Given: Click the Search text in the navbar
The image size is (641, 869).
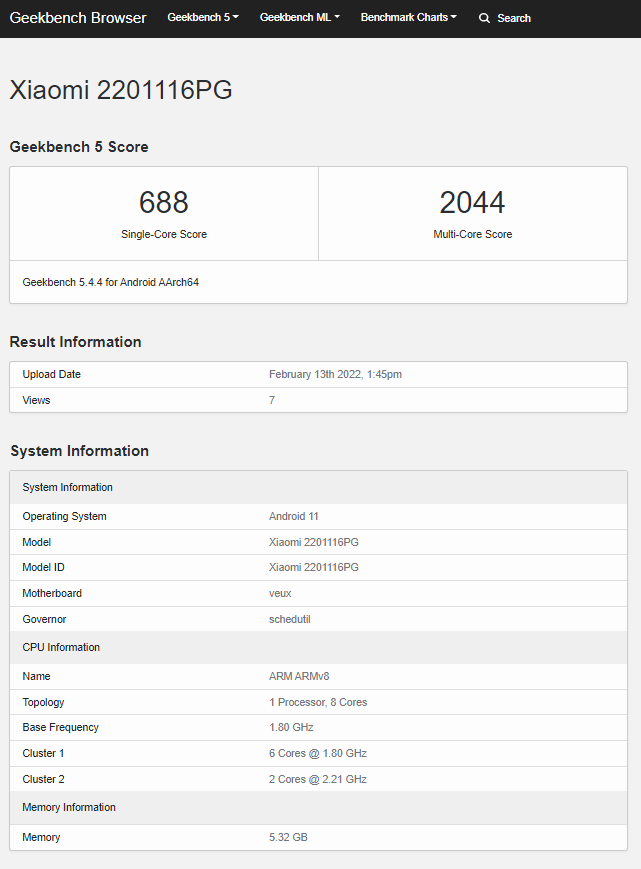Looking at the screenshot, I should click(514, 18).
